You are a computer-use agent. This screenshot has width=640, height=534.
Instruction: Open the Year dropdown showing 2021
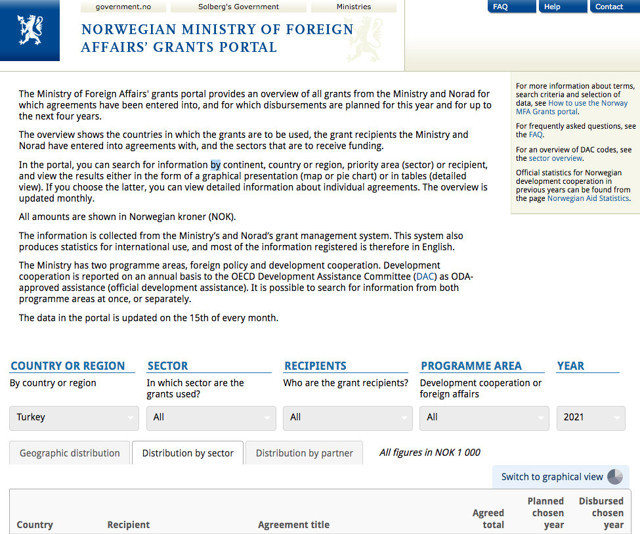[x=589, y=417]
